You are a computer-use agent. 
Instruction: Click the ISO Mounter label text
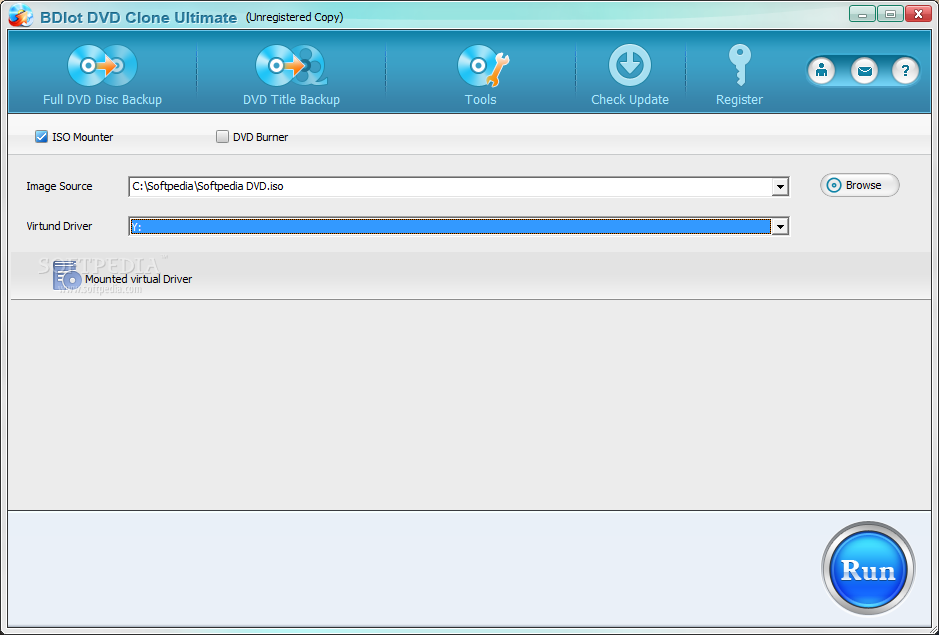[x=83, y=137]
